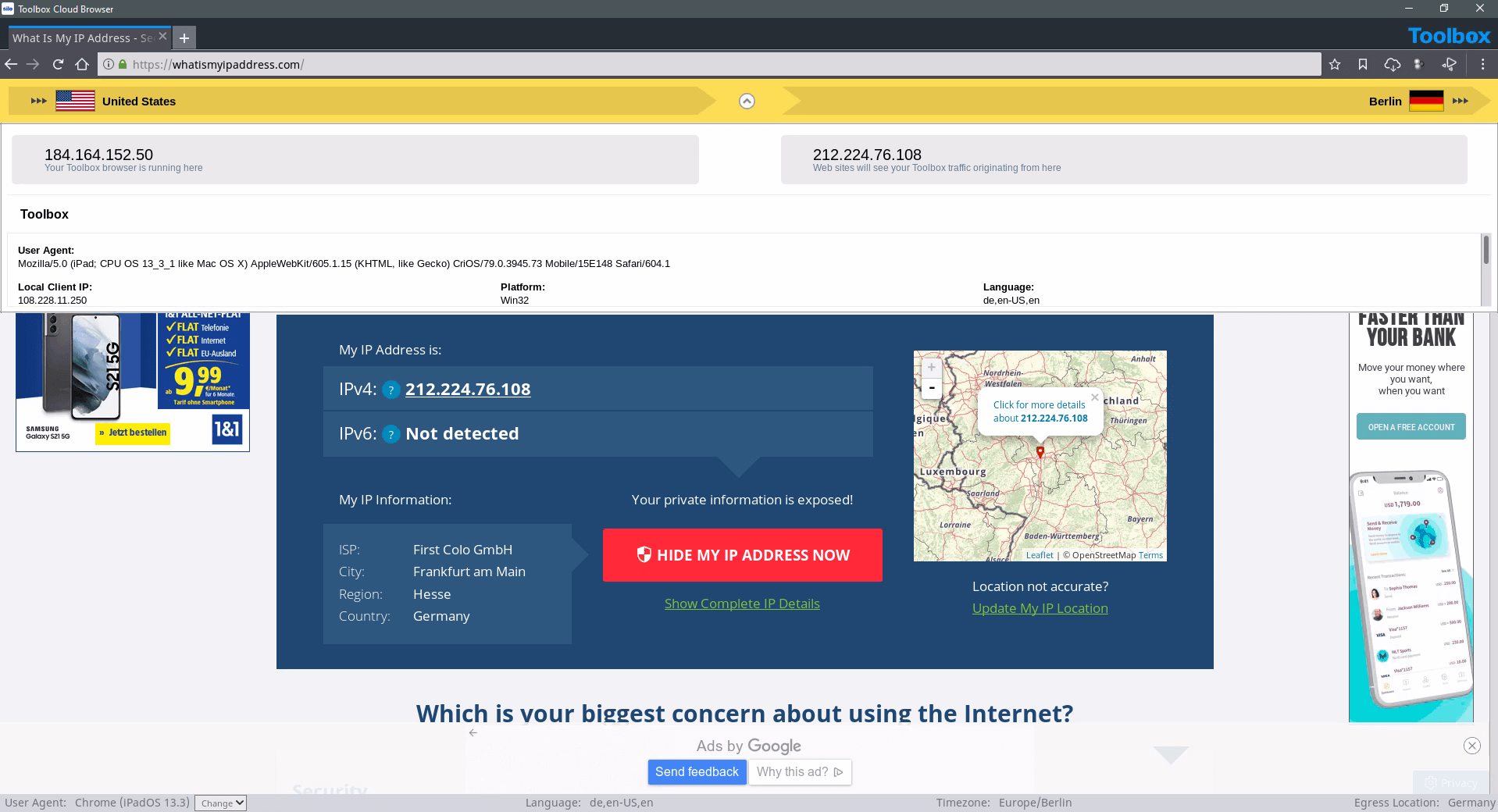Go forward to the next page
This screenshot has height=812, width=1498.
(x=33, y=64)
